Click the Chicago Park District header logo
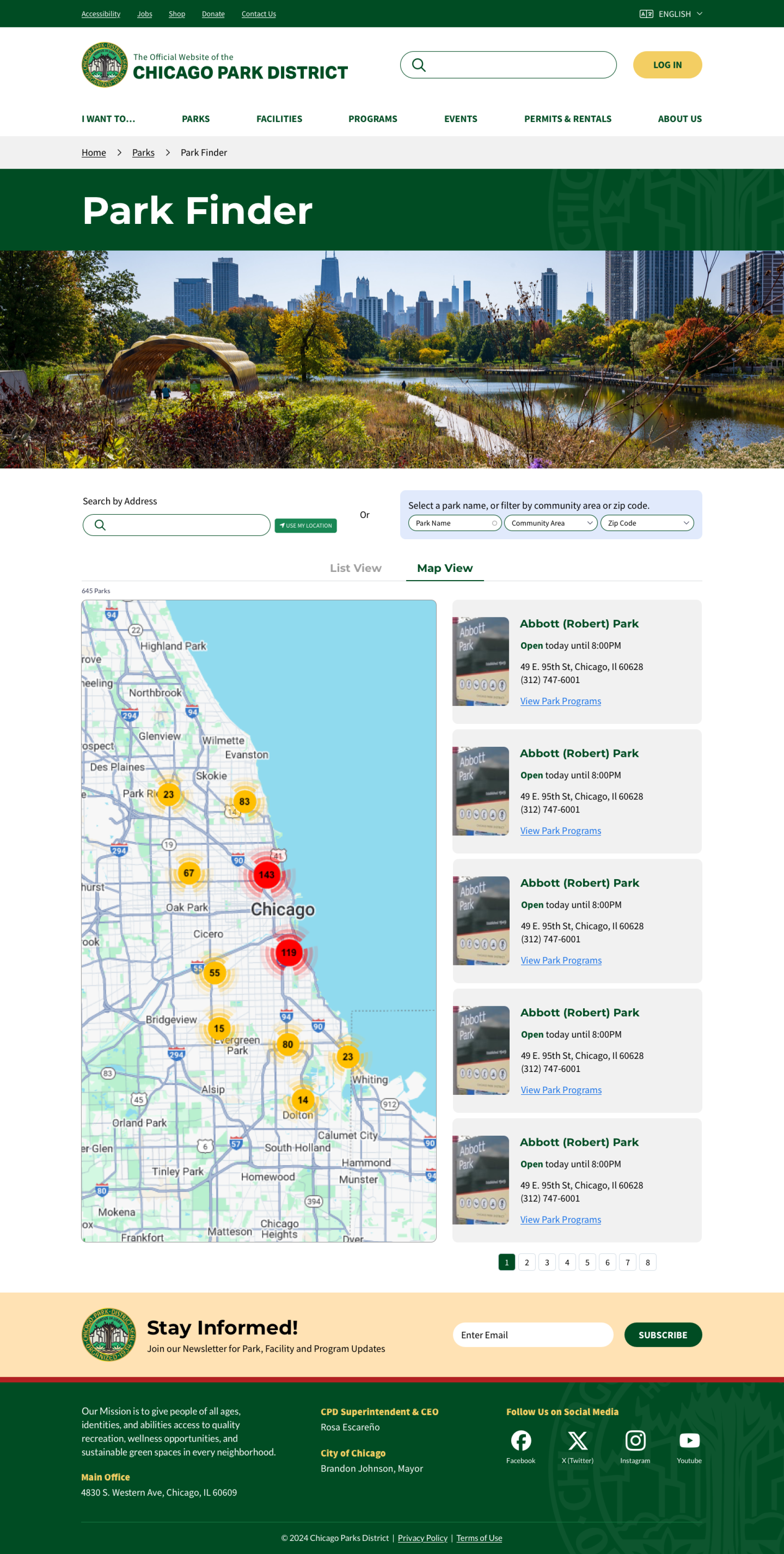 (x=105, y=65)
